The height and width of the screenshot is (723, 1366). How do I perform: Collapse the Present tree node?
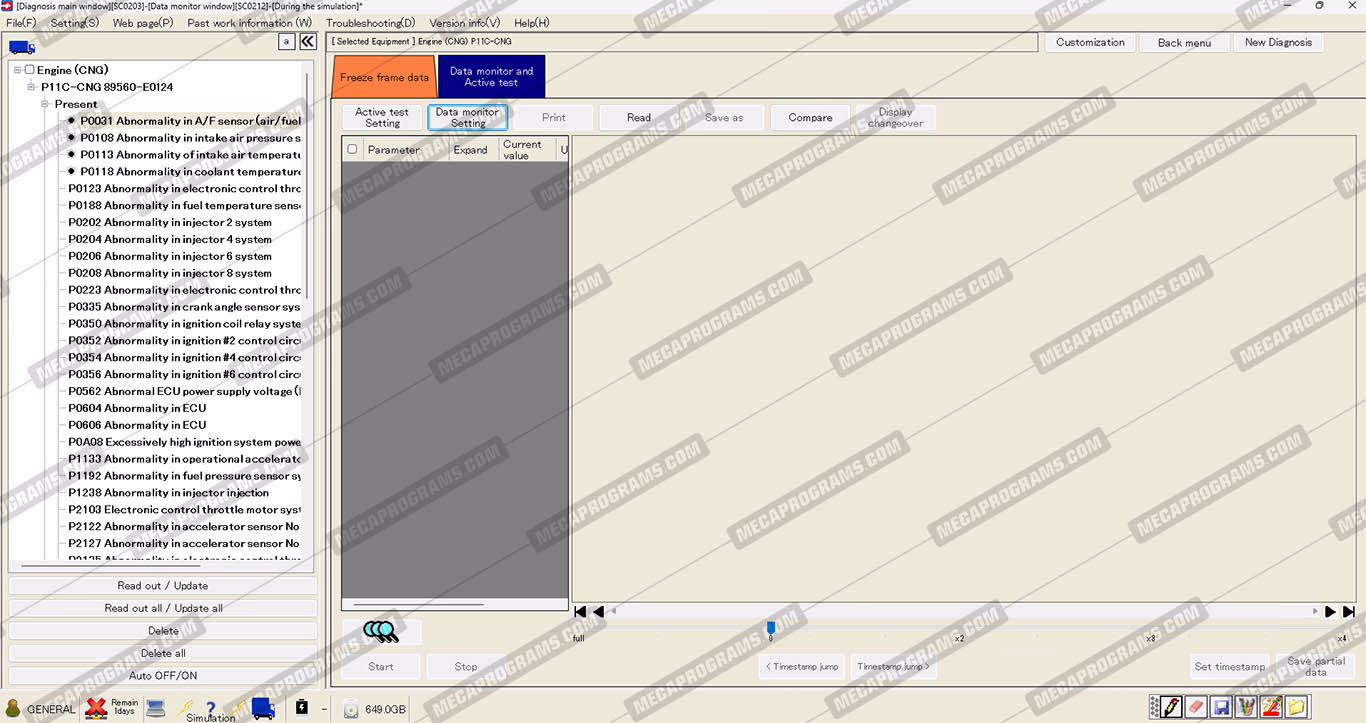pyautogui.click(x=45, y=104)
